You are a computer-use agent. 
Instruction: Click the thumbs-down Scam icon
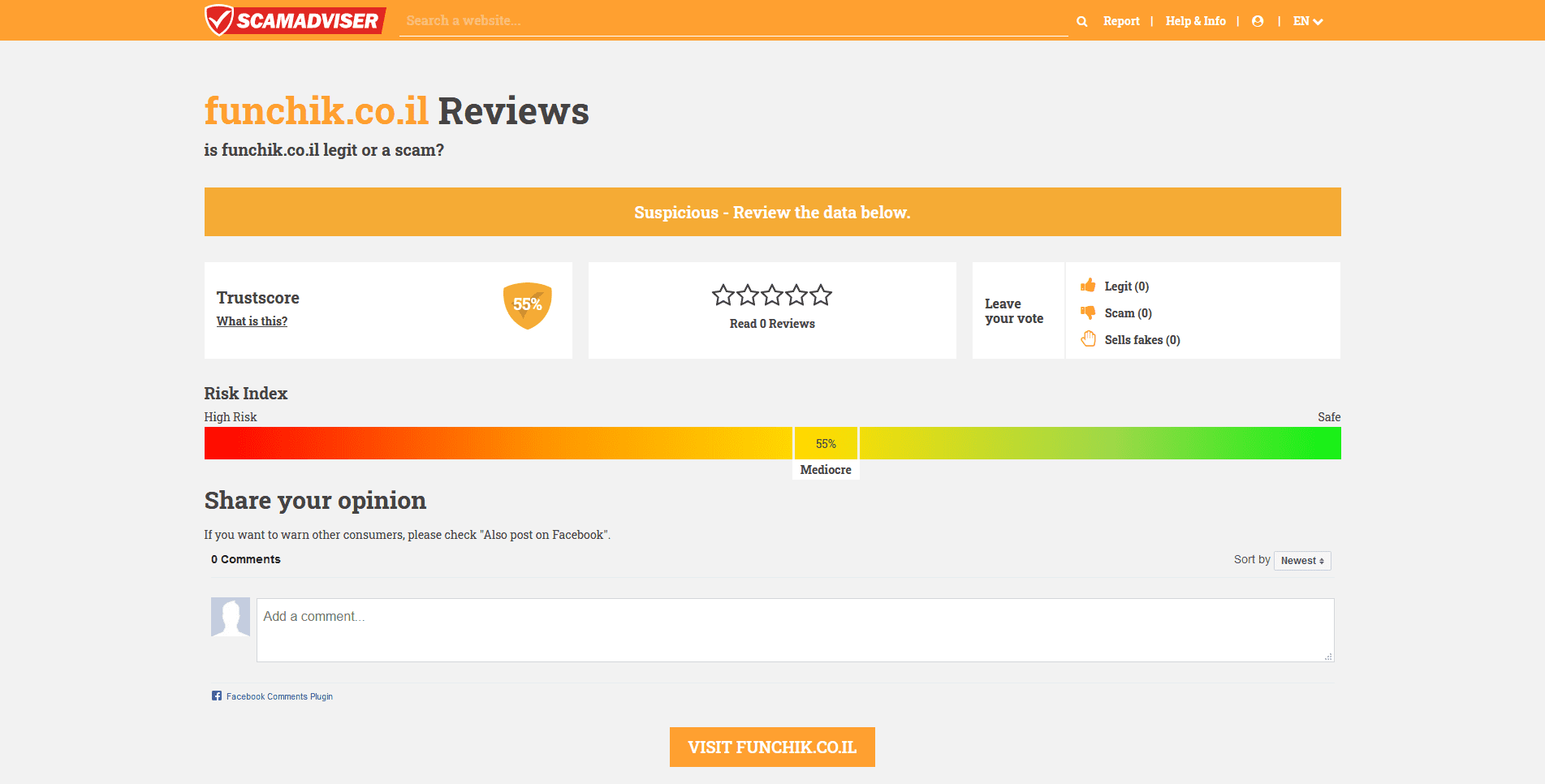tap(1088, 312)
